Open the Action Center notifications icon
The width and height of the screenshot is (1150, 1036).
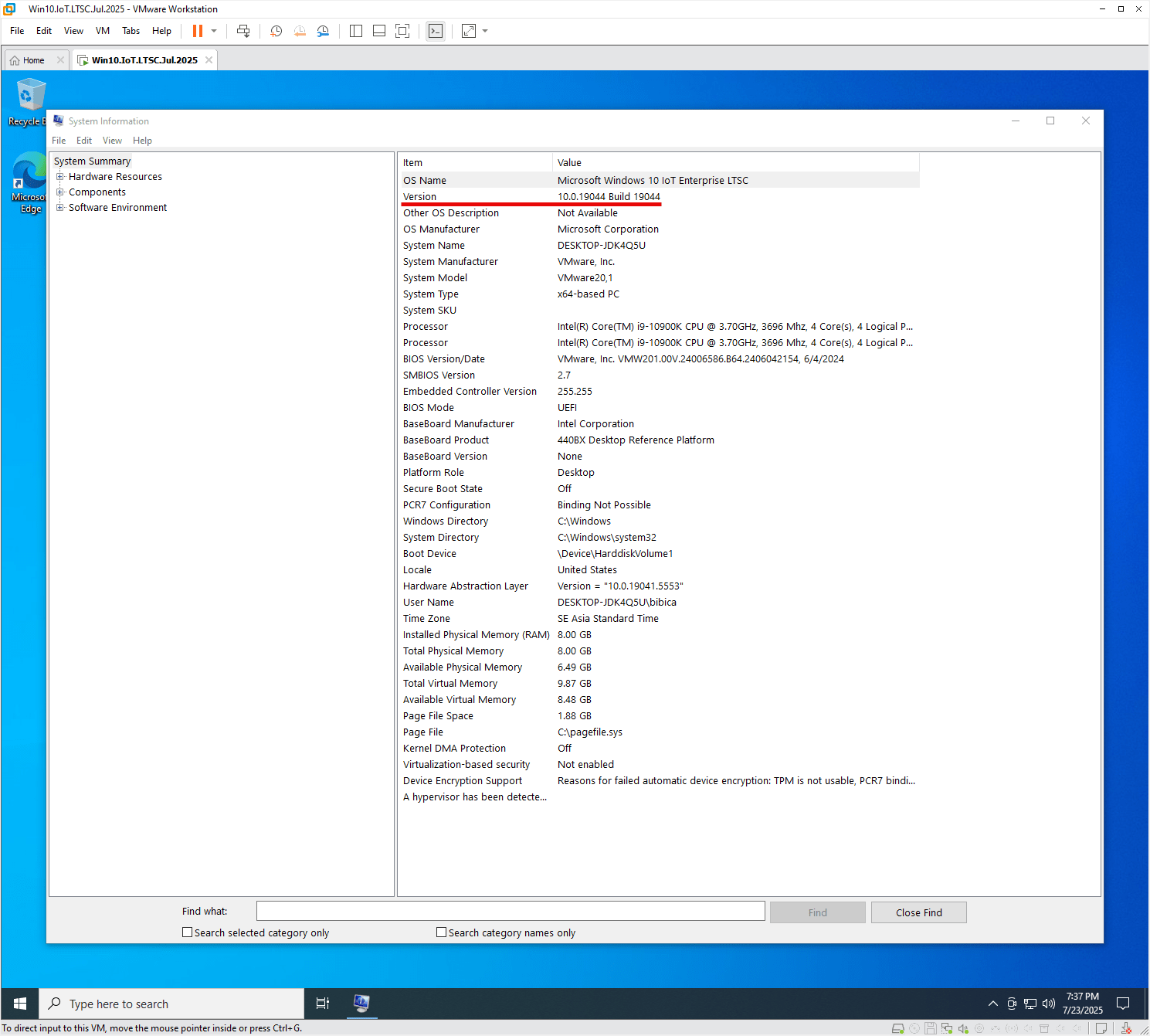tap(1124, 1004)
